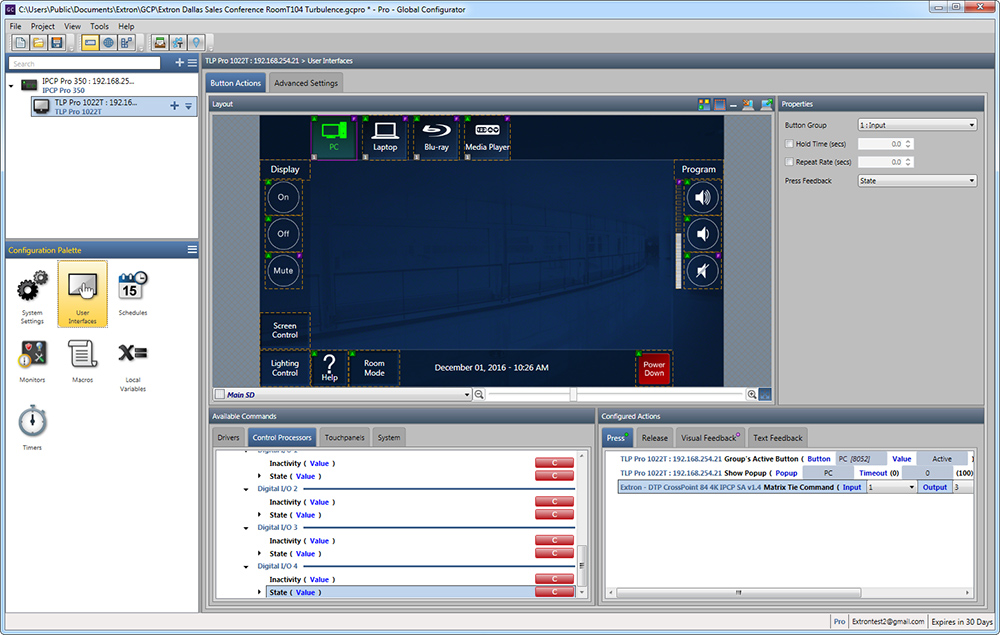
Task: Open Macros in the Configuration Palette
Action: pyautogui.click(x=82, y=361)
